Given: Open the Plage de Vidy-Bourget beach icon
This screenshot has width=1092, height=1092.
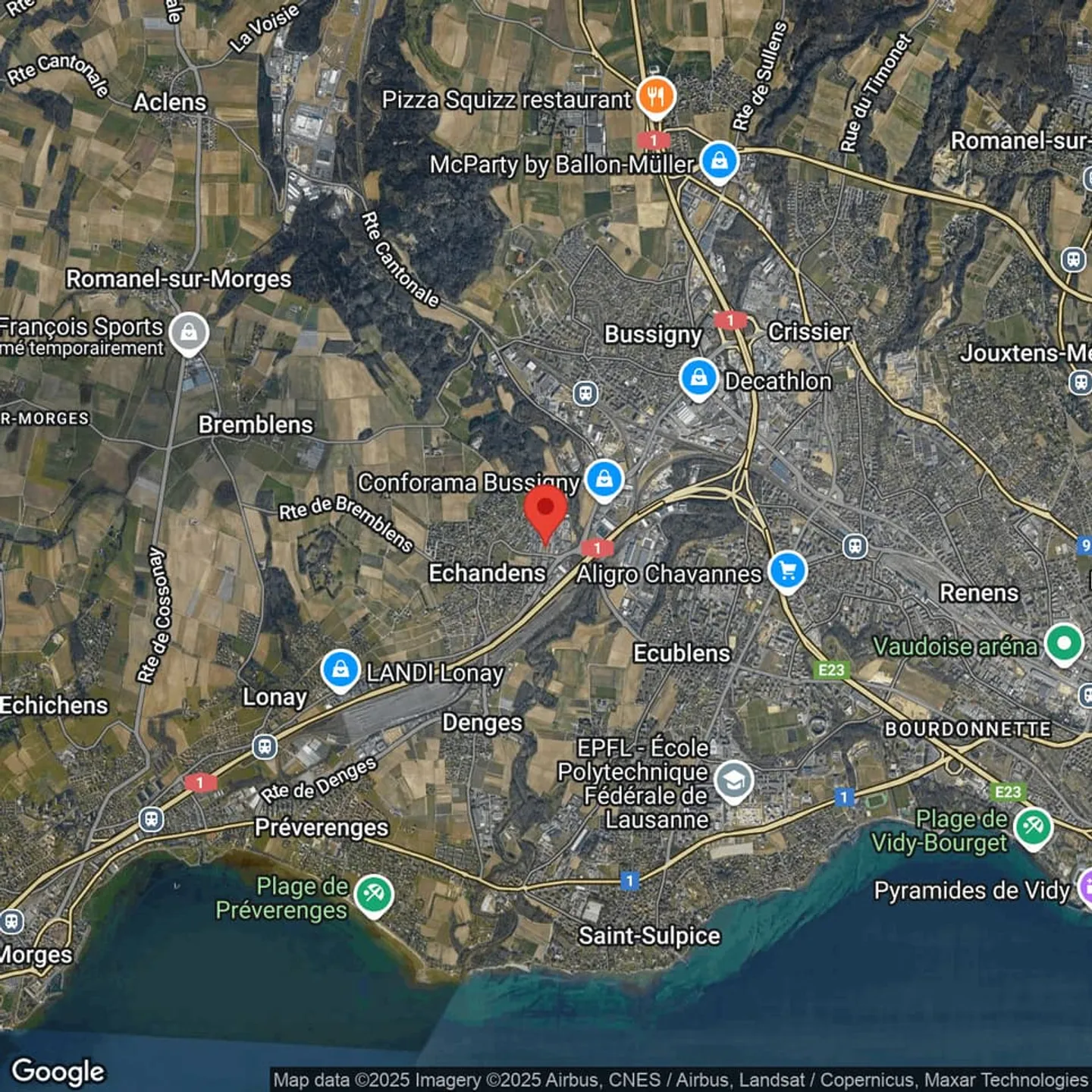Looking at the screenshot, I should [1033, 827].
